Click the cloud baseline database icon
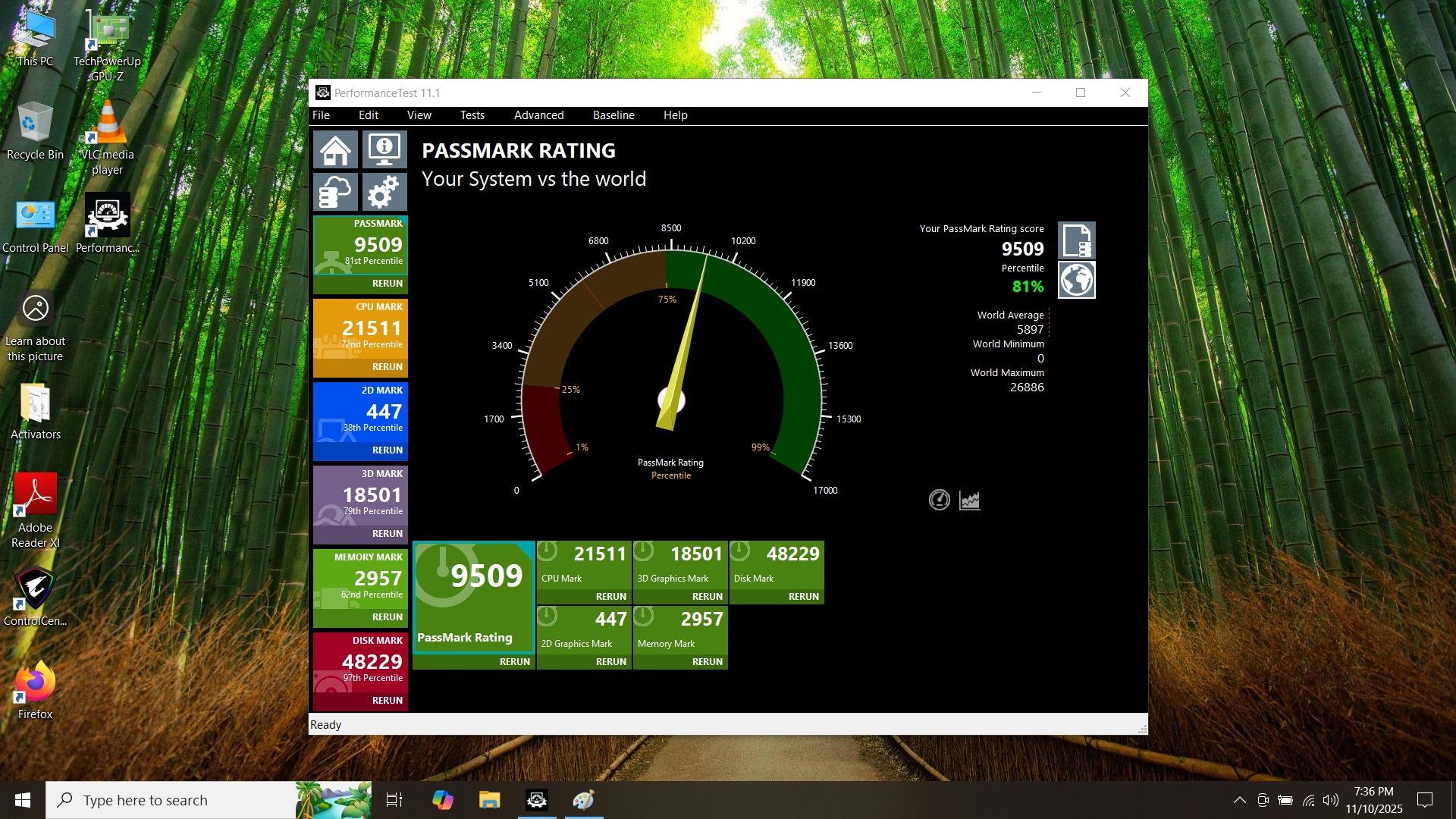The image size is (1456, 819). coord(335,193)
